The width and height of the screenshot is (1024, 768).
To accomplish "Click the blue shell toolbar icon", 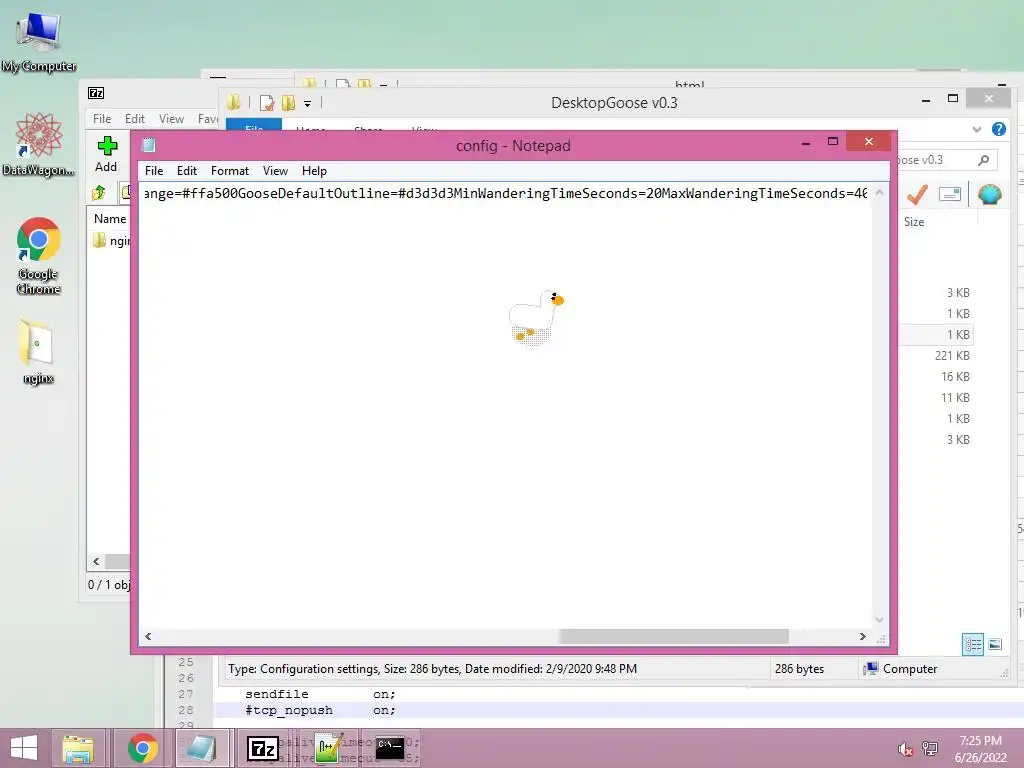I will [x=990, y=195].
